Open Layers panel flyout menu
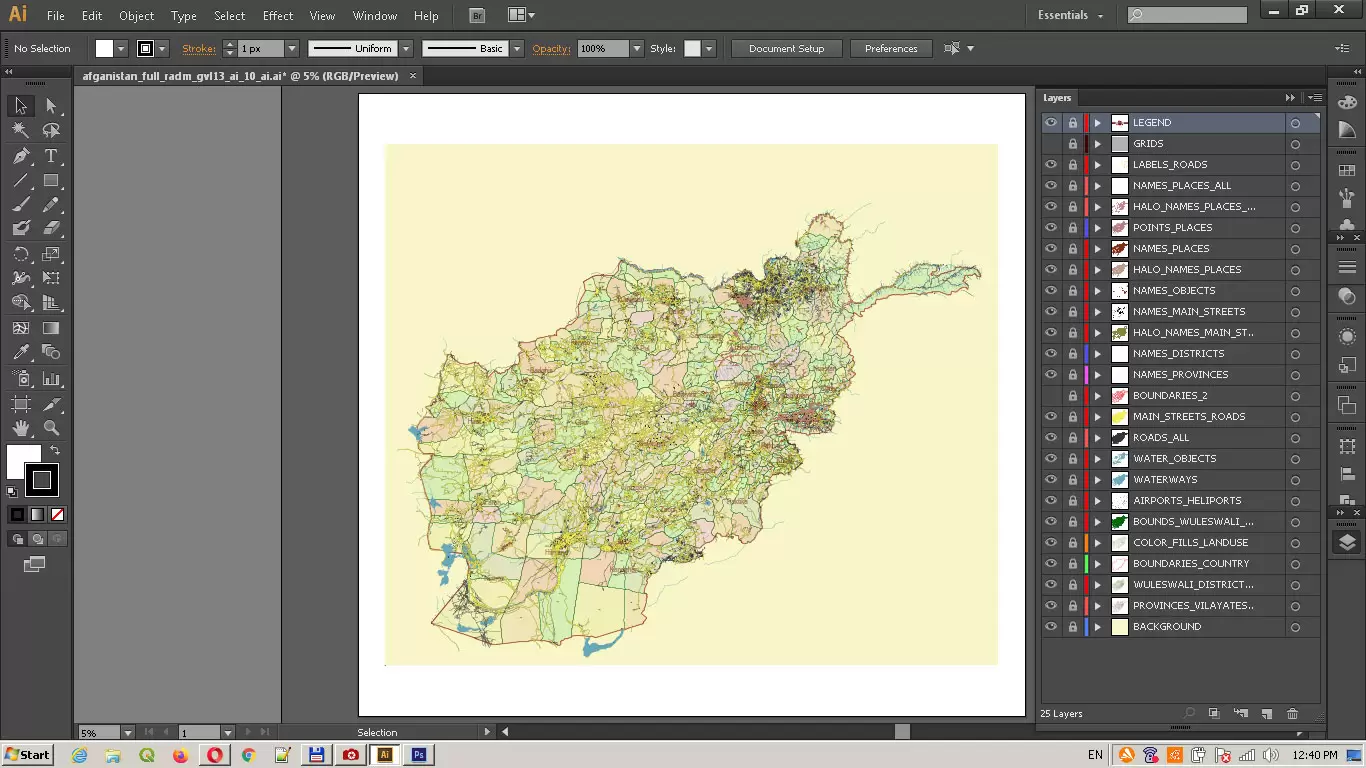This screenshot has width=1366, height=768. click(1315, 98)
